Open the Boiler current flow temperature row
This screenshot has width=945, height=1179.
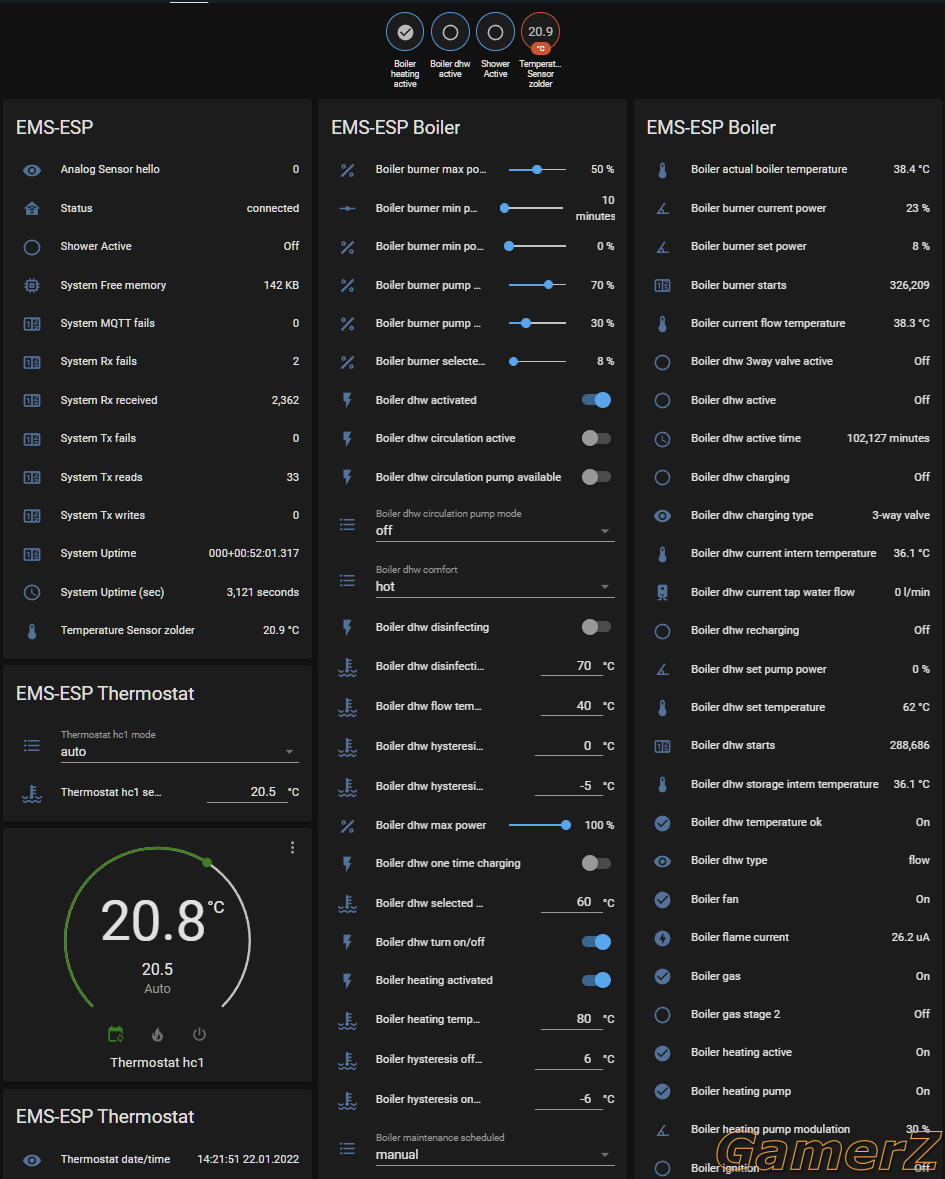789,323
